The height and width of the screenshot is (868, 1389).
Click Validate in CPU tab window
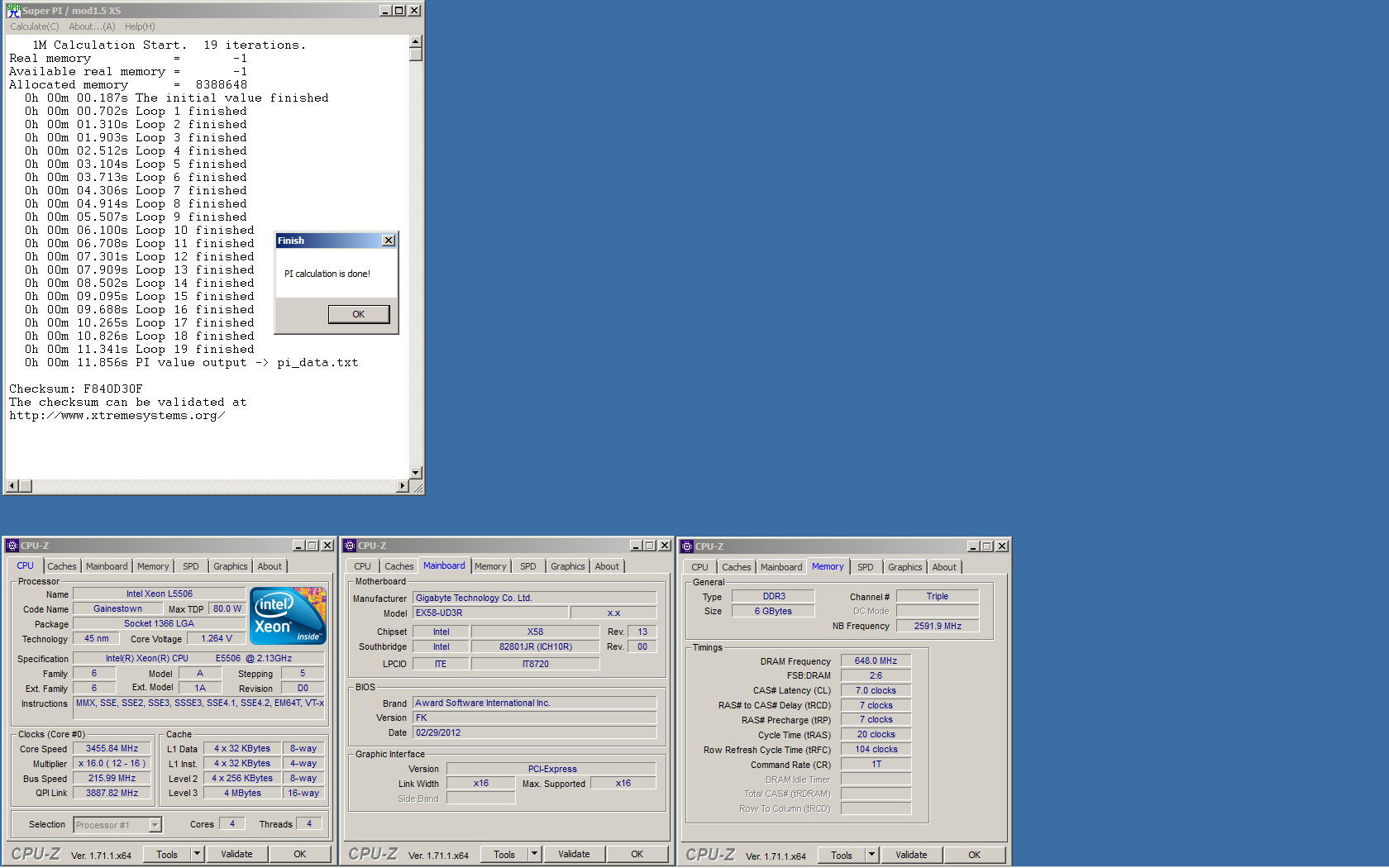click(236, 854)
